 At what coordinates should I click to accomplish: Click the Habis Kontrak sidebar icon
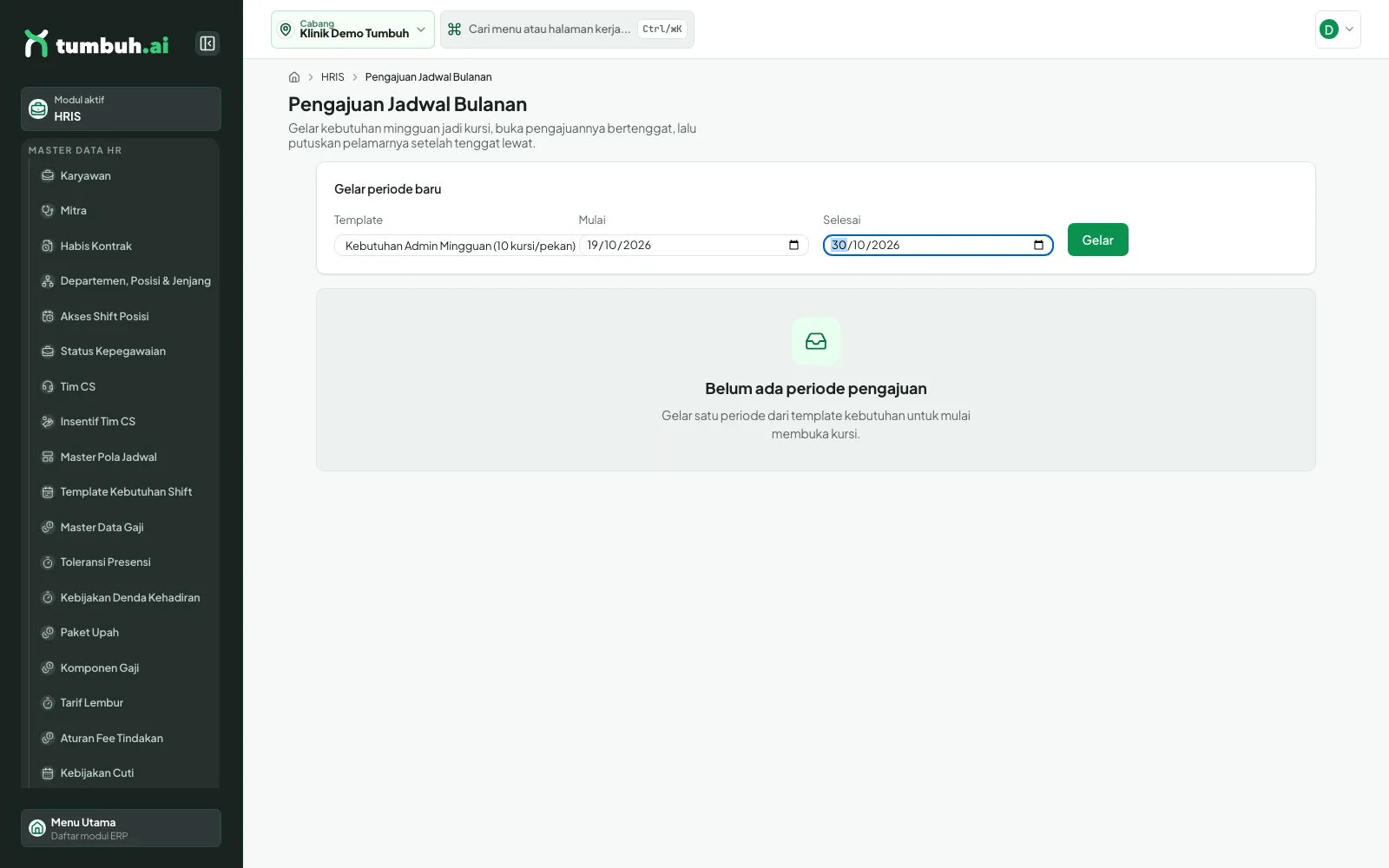[48, 246]
